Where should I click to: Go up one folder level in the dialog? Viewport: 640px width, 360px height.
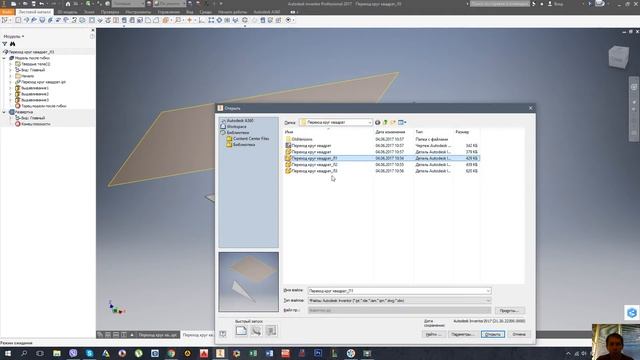pos(385,122)
